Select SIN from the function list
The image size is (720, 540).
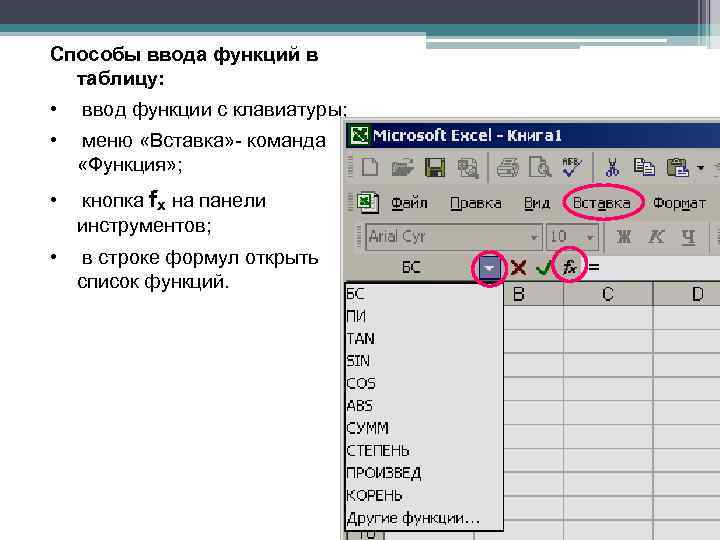[424, 361]
